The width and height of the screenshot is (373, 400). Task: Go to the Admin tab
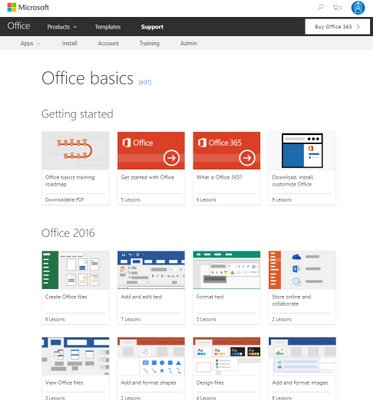click(189, 43)
